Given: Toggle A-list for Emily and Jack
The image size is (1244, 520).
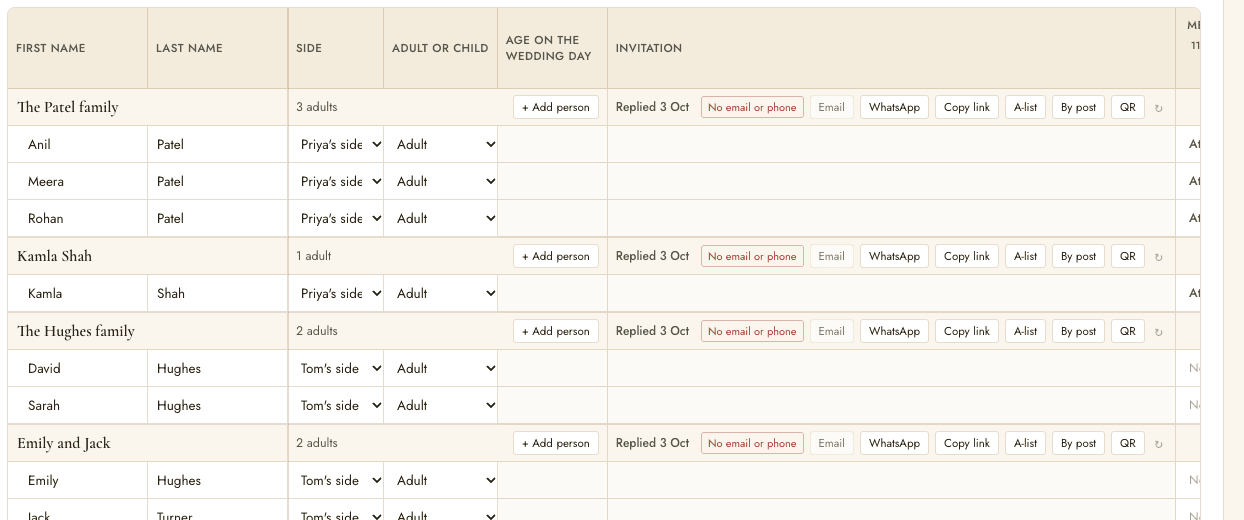Looking at the screenshot, I should point(1025,443).
